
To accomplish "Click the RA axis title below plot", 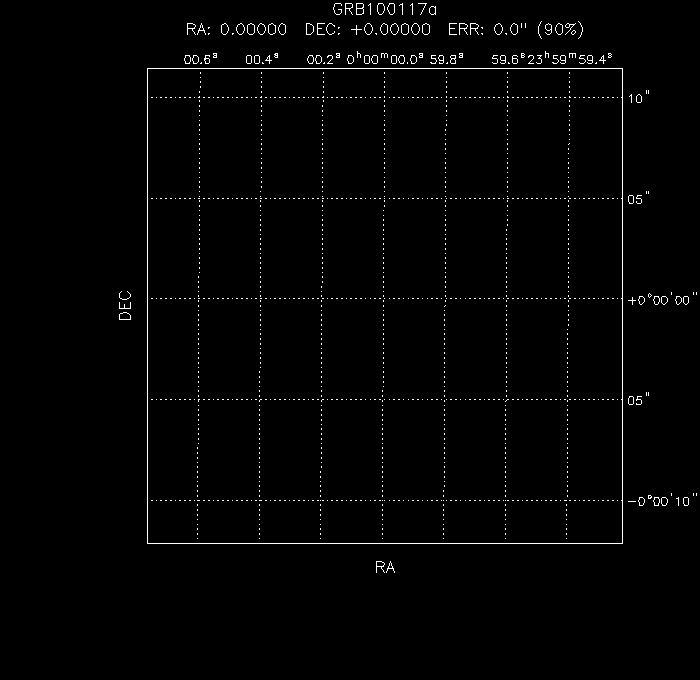I will point(385,567).
